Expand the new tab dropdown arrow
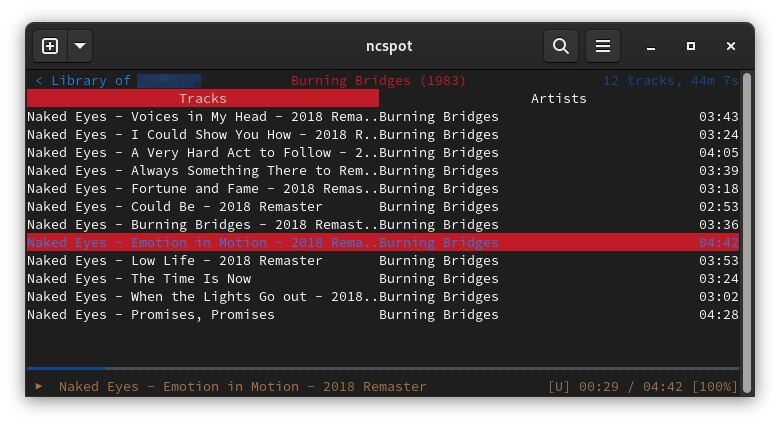 80,46
